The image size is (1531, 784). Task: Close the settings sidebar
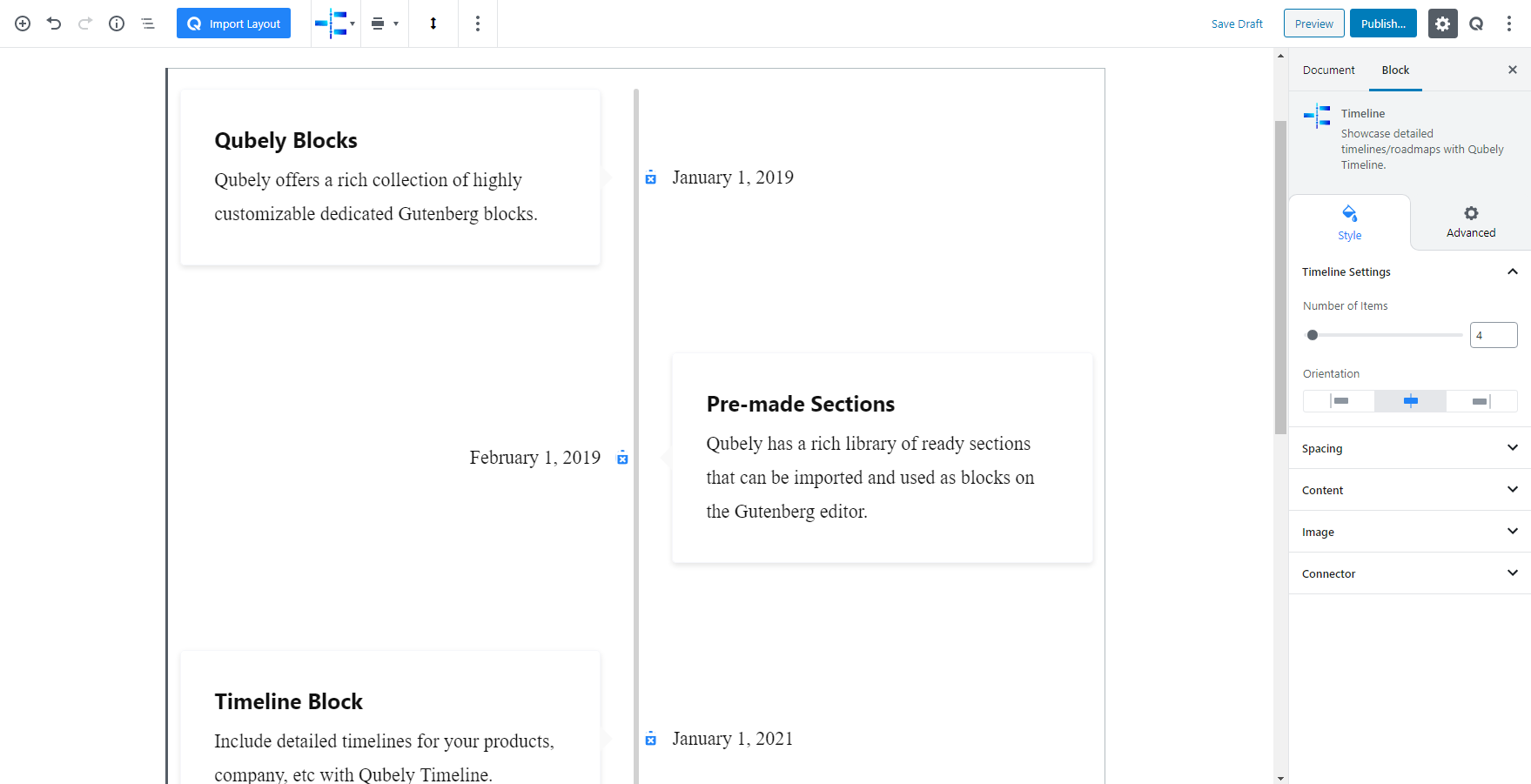[1513, 70]
